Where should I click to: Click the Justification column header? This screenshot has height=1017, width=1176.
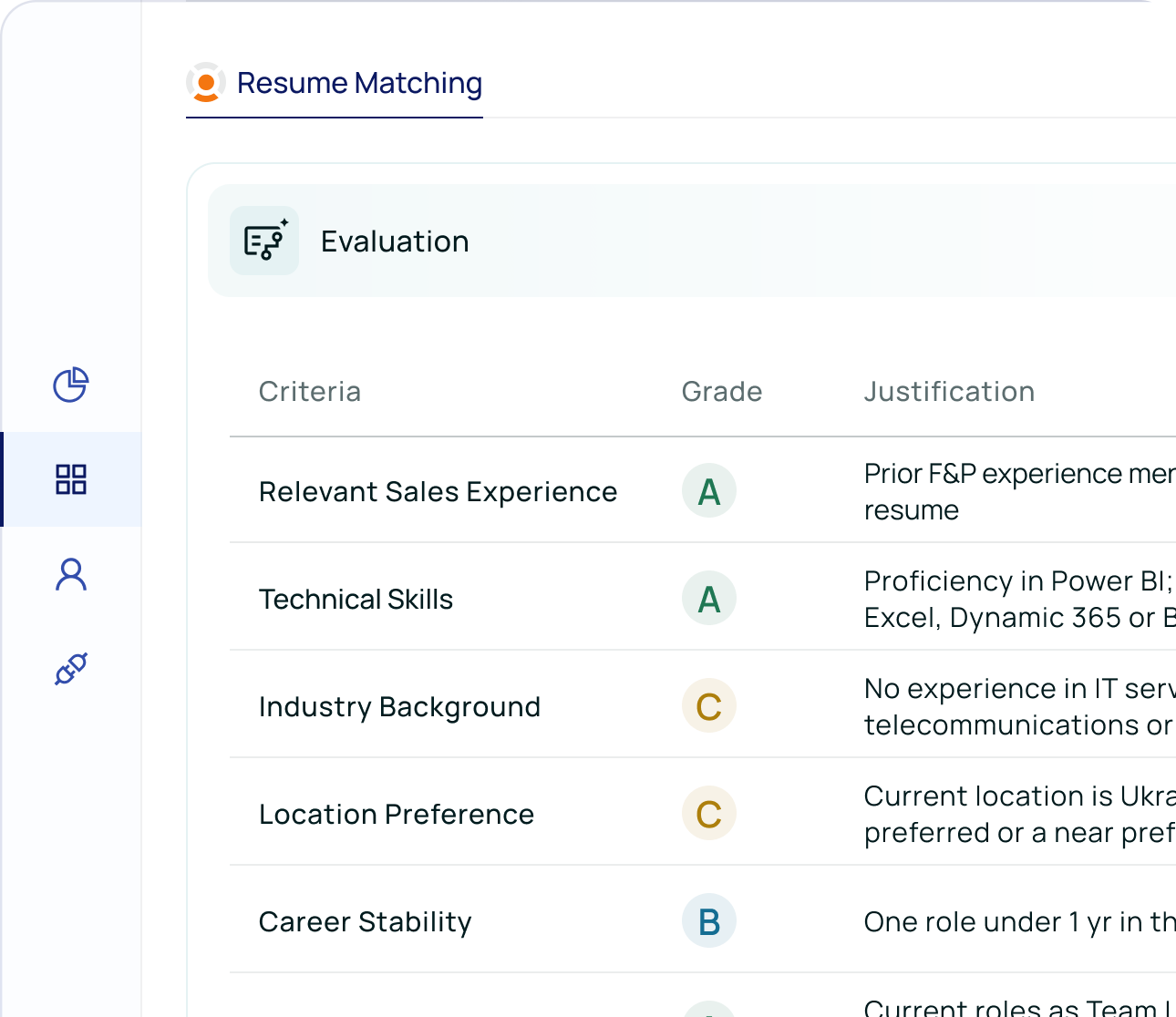949,392
